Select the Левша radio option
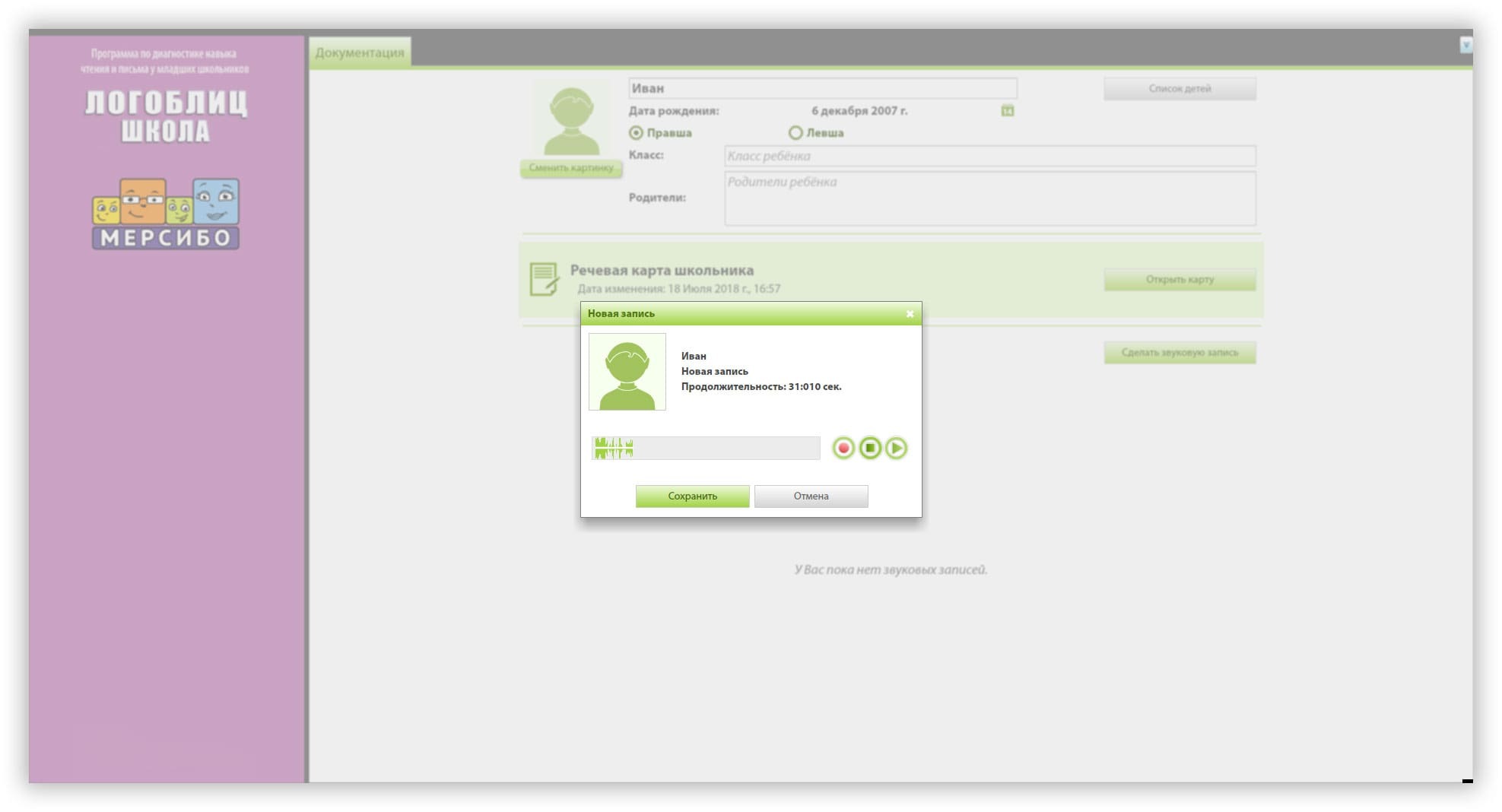The image size is (1502, 812). [x=795, y=133]
